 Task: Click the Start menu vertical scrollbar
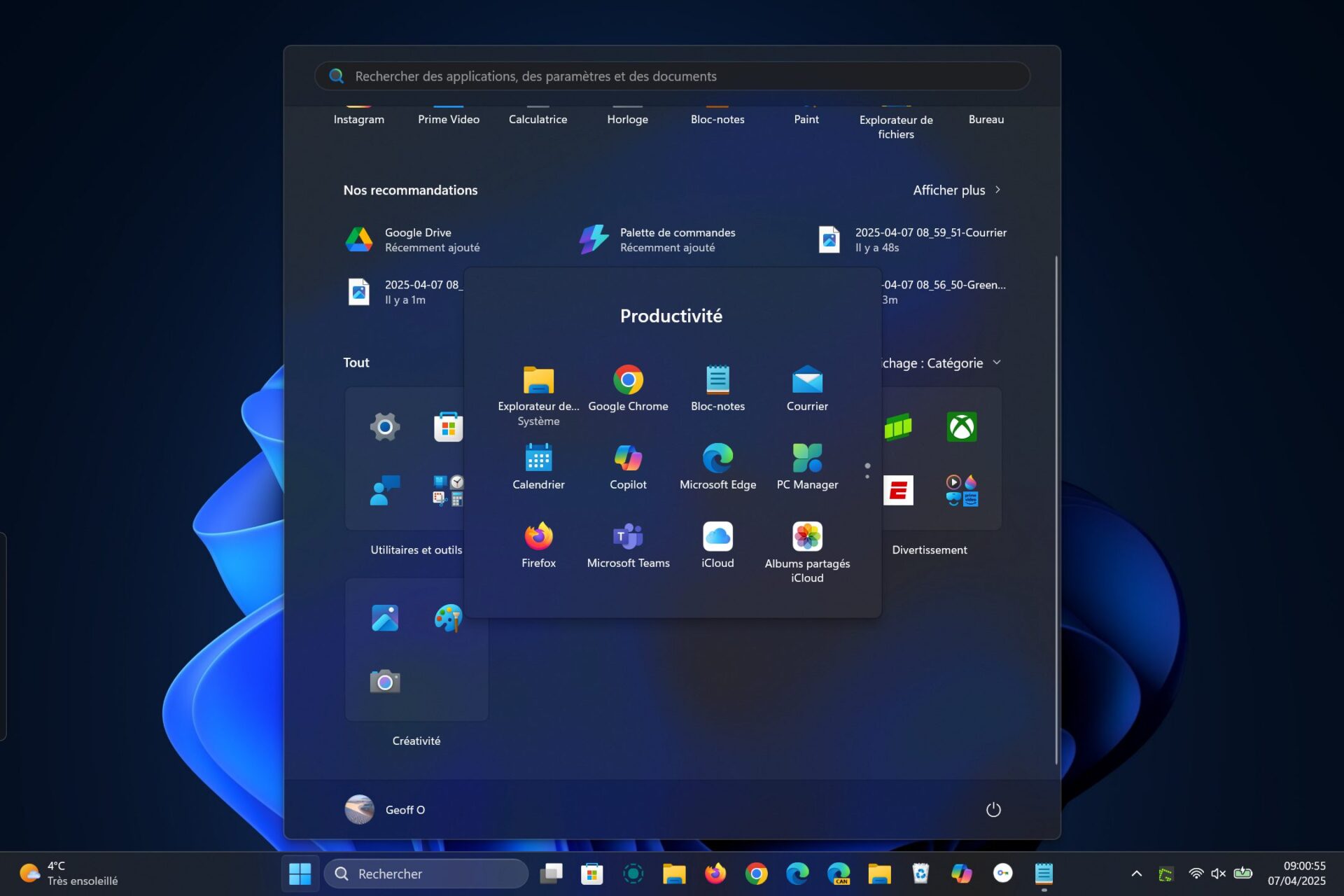click(x=1056, y=510)
